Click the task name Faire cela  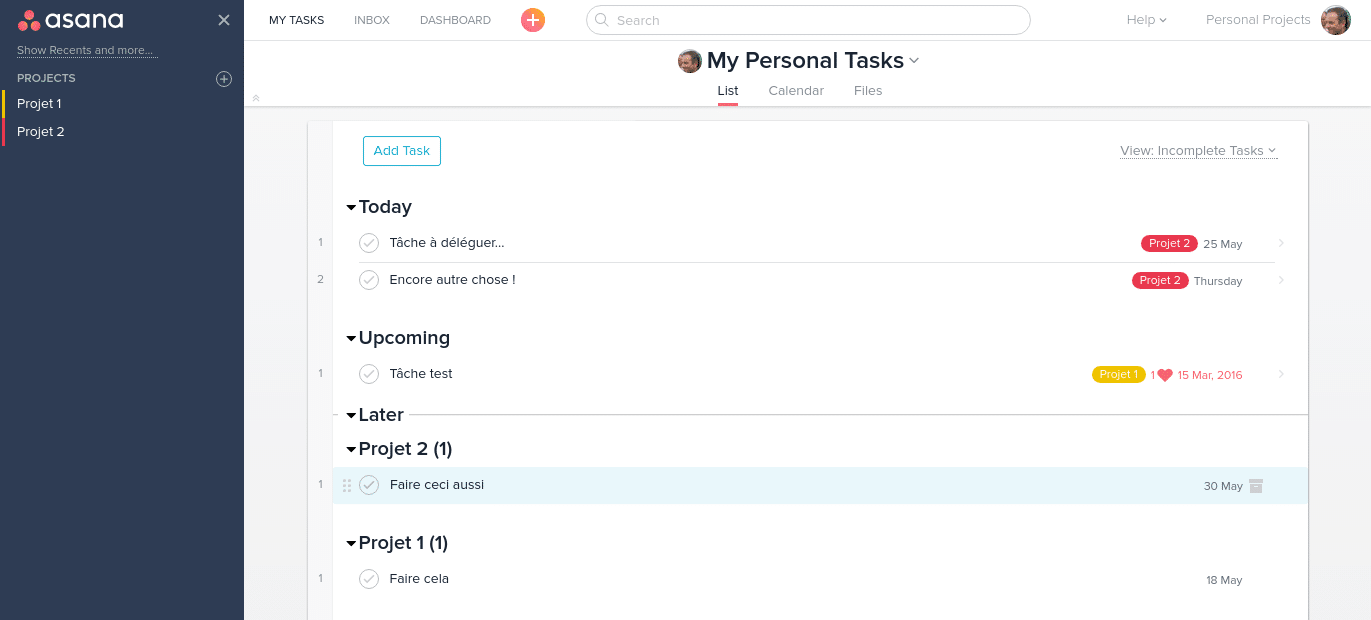click(419, 579)
